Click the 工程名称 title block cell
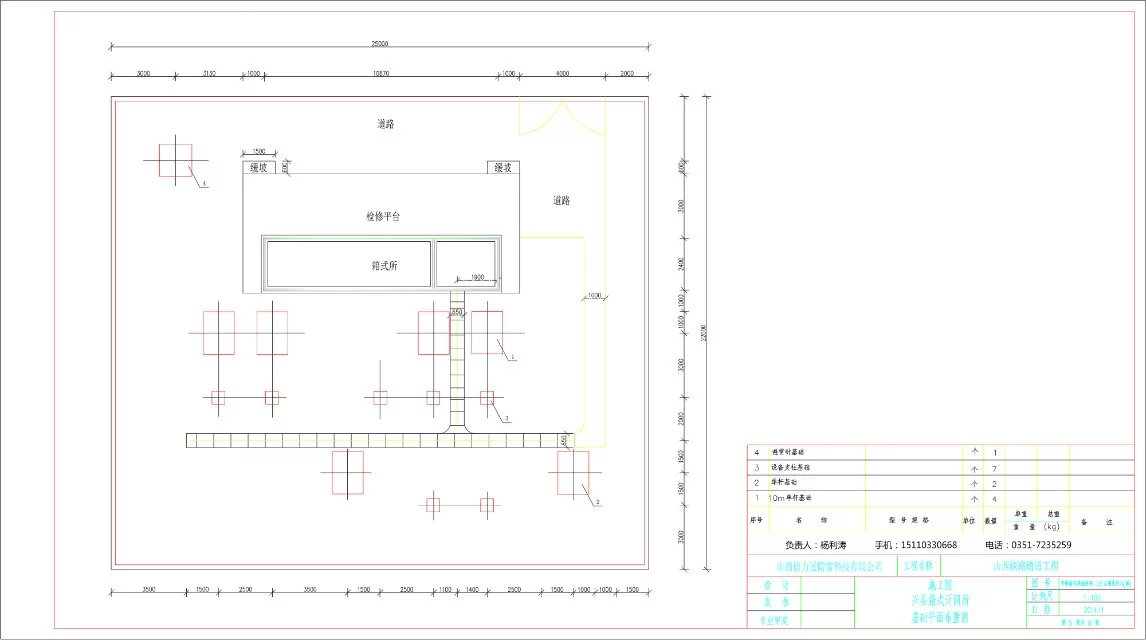This screenshot has width=1146, height=640. 917,566
